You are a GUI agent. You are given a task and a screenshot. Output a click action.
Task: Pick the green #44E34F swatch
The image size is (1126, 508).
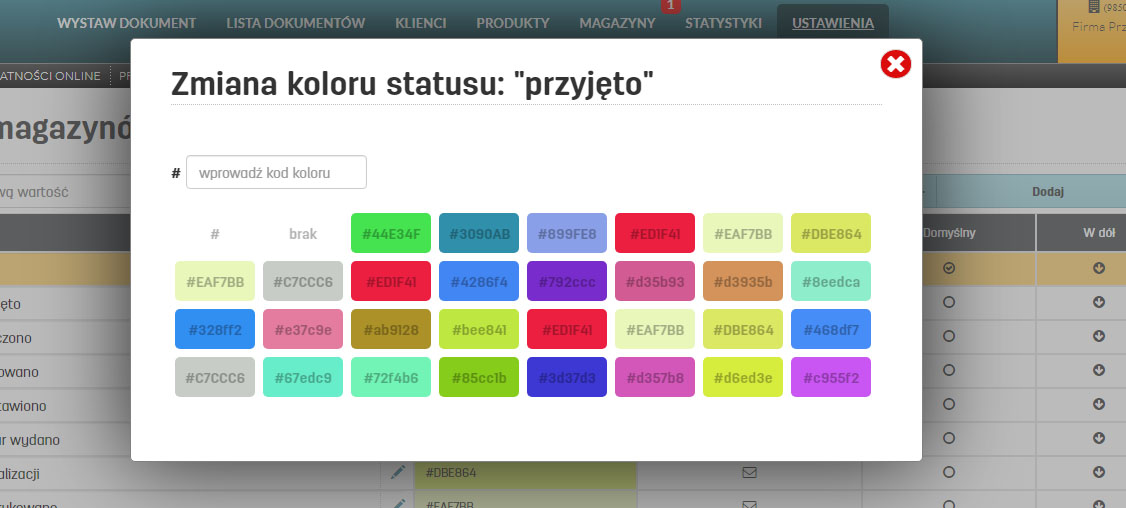(391, 233)
